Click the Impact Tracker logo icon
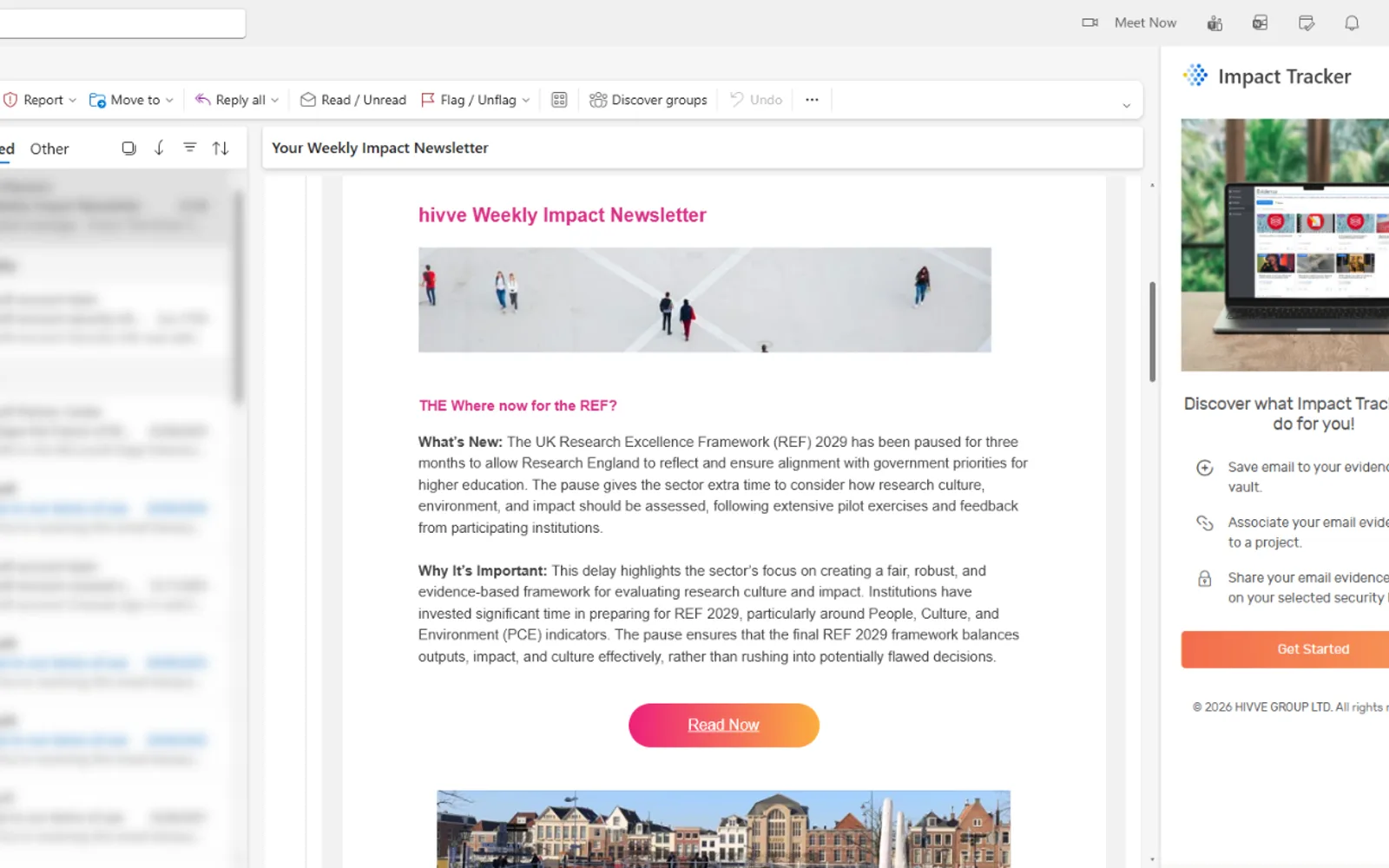 point(1195,76)
